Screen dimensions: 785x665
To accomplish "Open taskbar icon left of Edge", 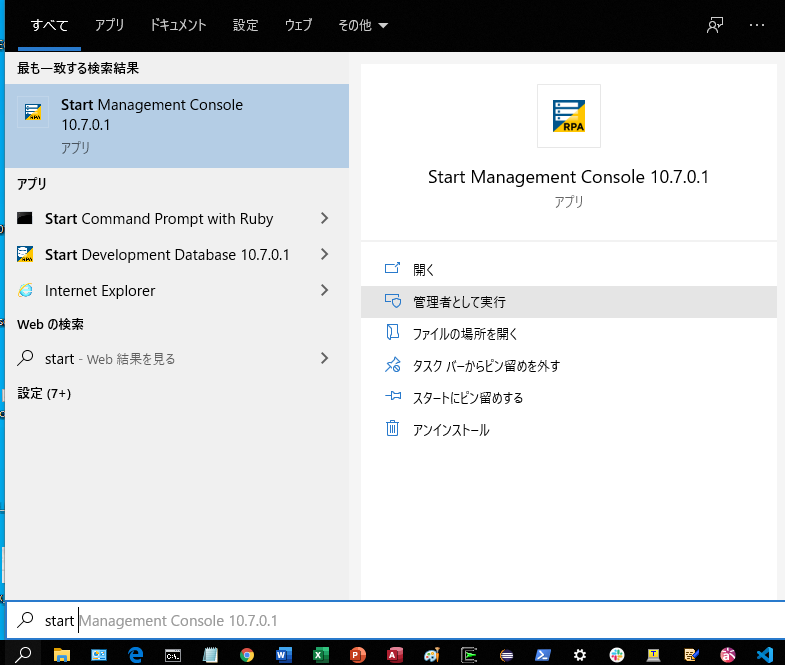I will (99, 654).
